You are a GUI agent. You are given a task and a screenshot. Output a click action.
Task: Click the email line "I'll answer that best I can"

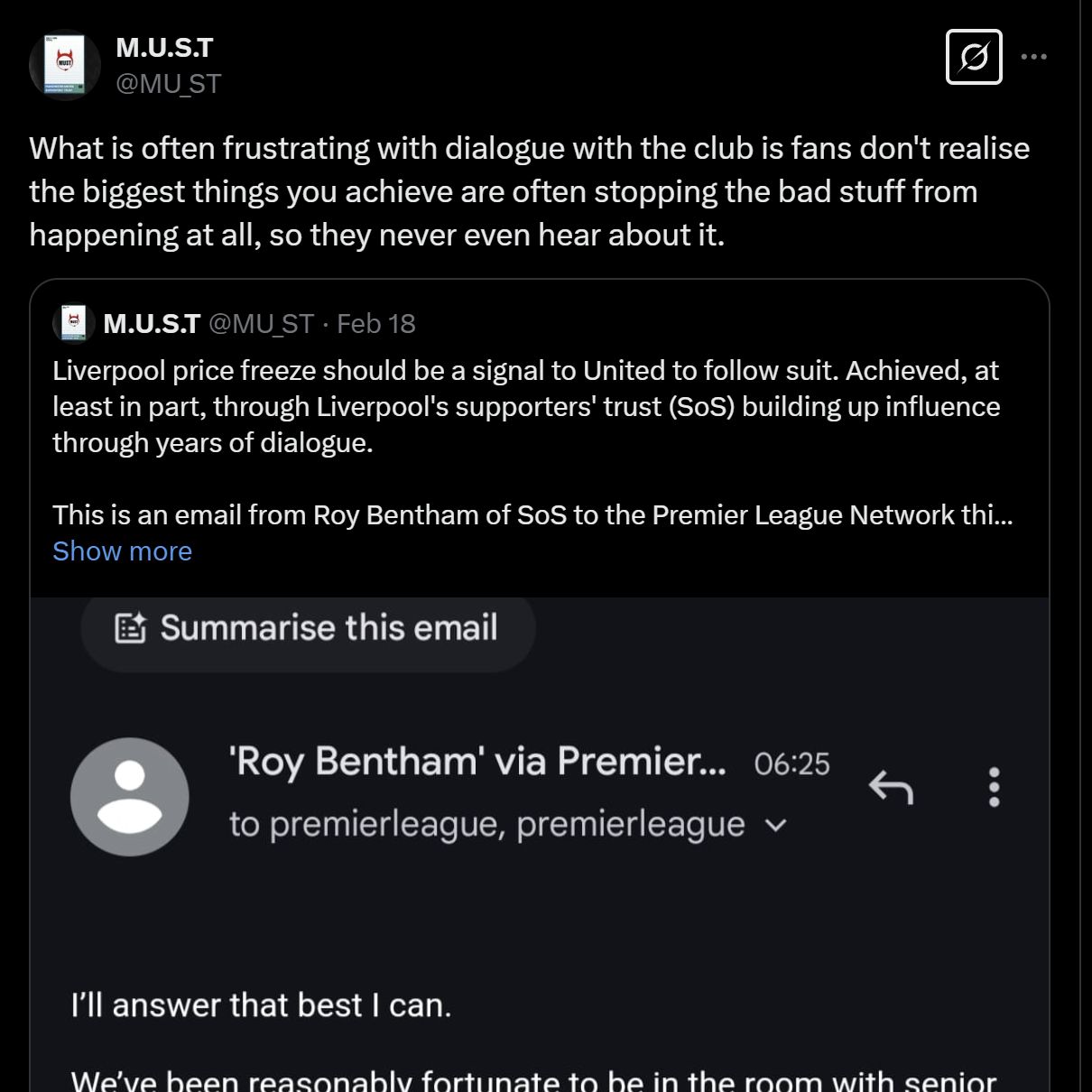[x=261, y=1004]
